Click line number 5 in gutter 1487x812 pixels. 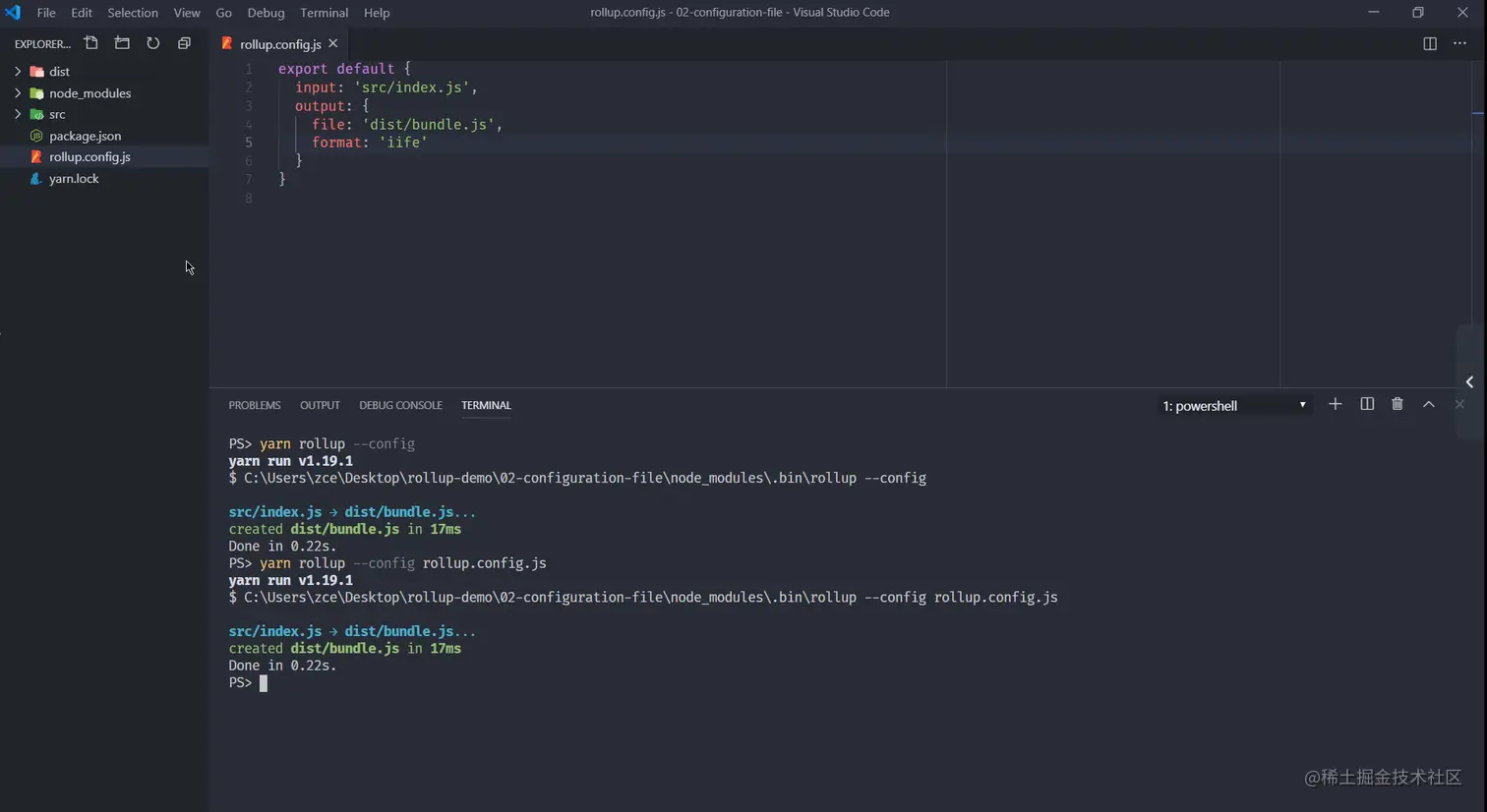[249, 143]
